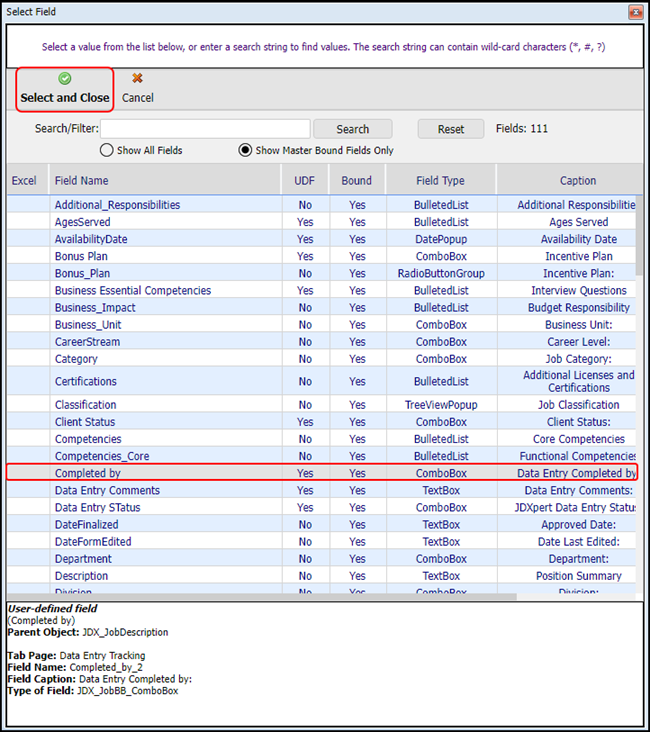Click the green Select and Close checkmark icon
Screen dimensions: 650x732
[x=65, y=78]
